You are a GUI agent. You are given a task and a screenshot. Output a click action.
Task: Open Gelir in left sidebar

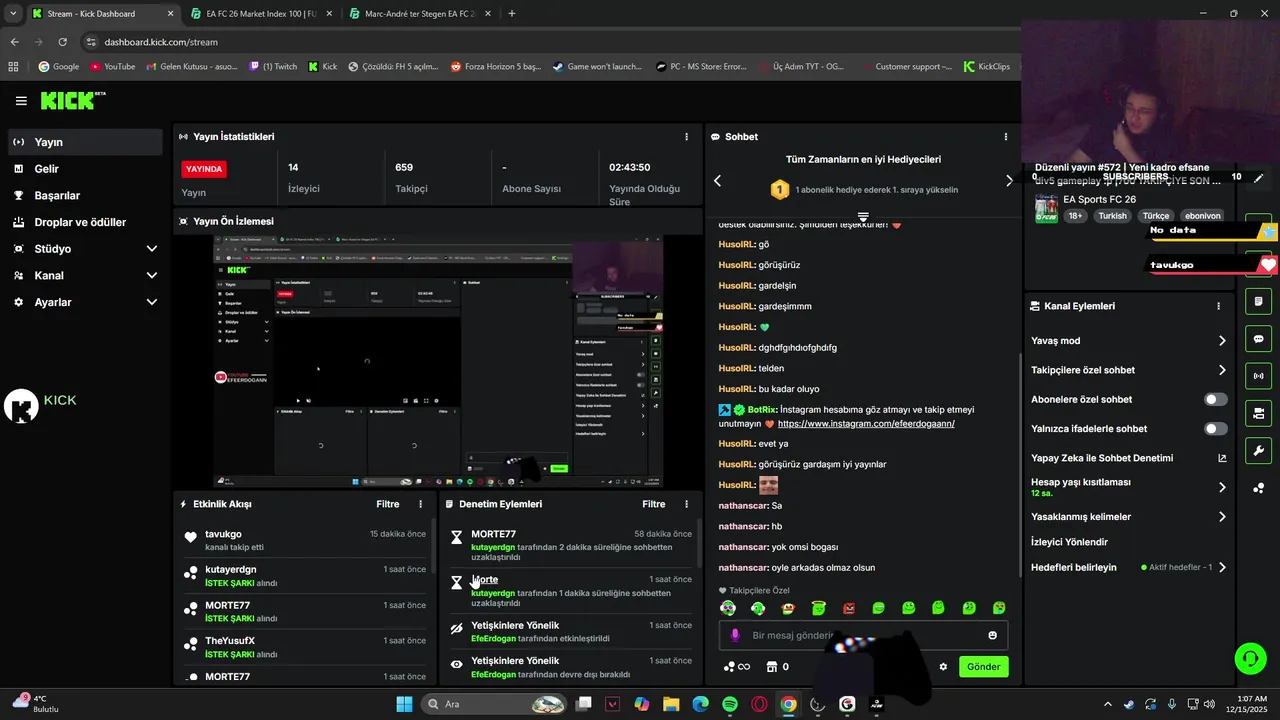pos(85,169)
